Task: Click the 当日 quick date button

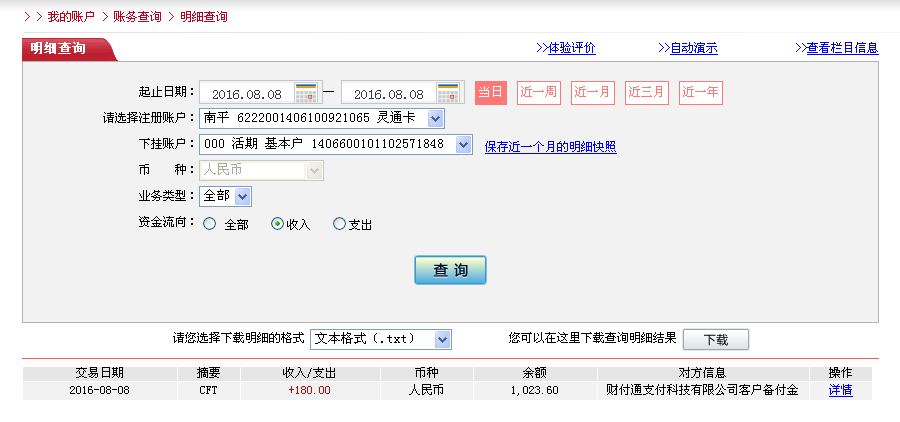Action: click(490, 92)
